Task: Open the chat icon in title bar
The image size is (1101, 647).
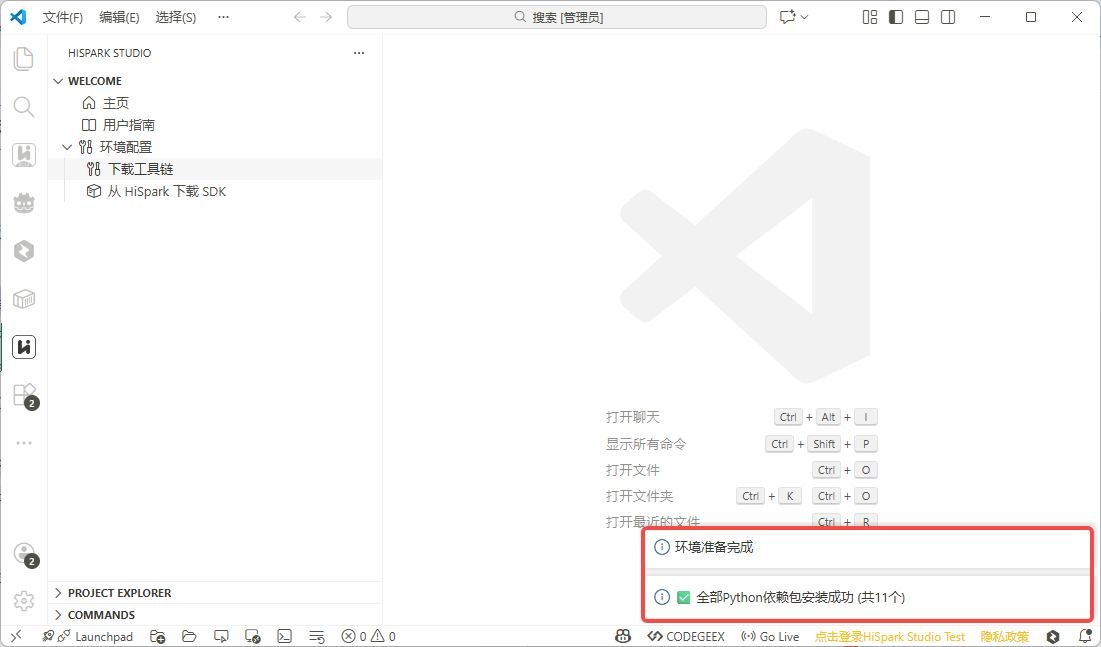Action: (x=788, y=17)
